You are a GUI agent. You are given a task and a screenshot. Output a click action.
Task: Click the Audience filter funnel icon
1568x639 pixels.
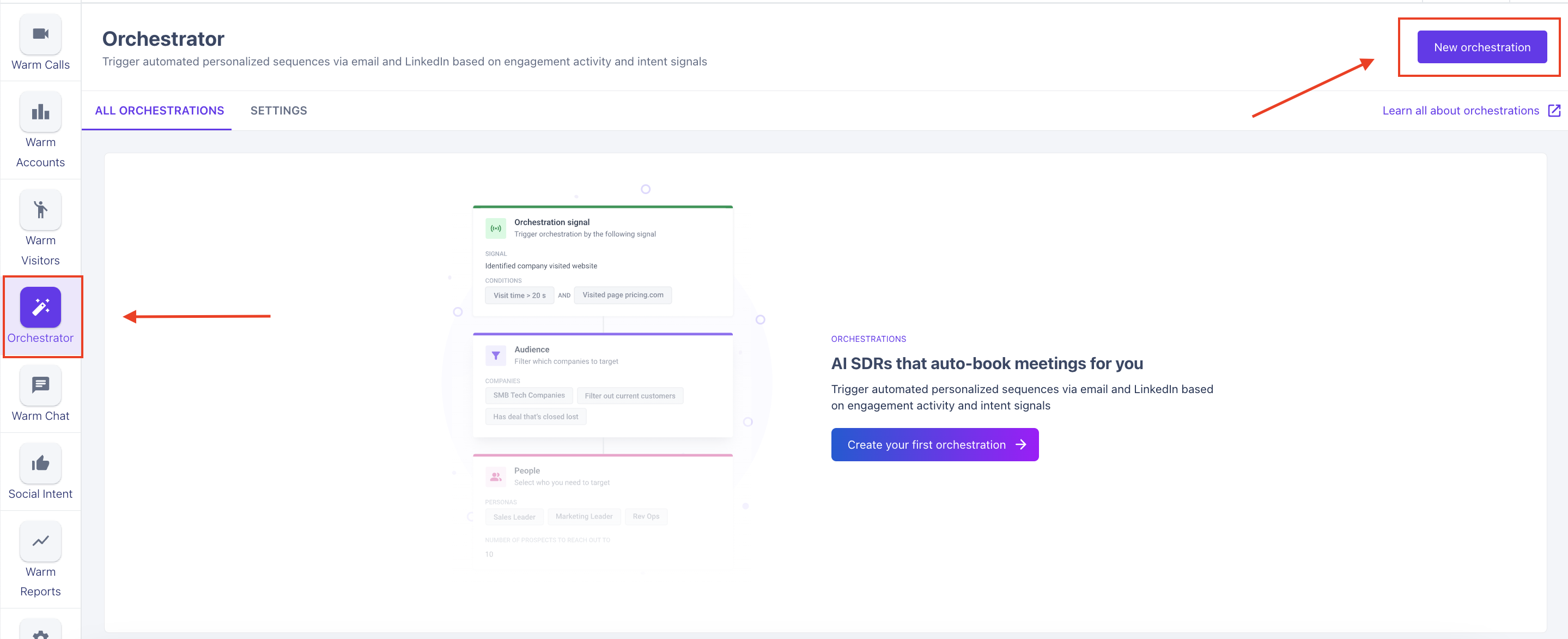[495, 355]
